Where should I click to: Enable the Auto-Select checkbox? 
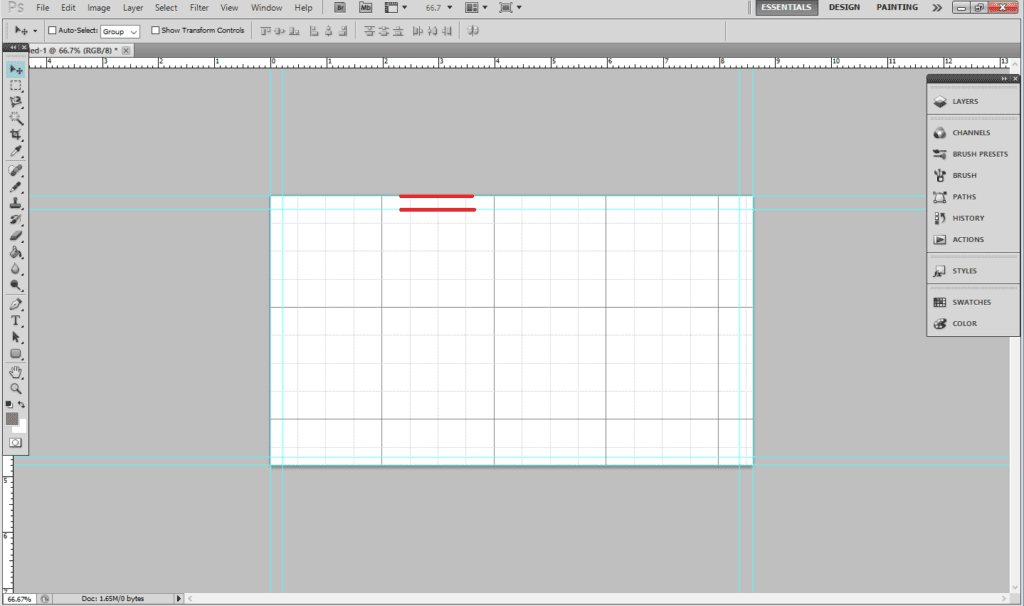point(51,31)
